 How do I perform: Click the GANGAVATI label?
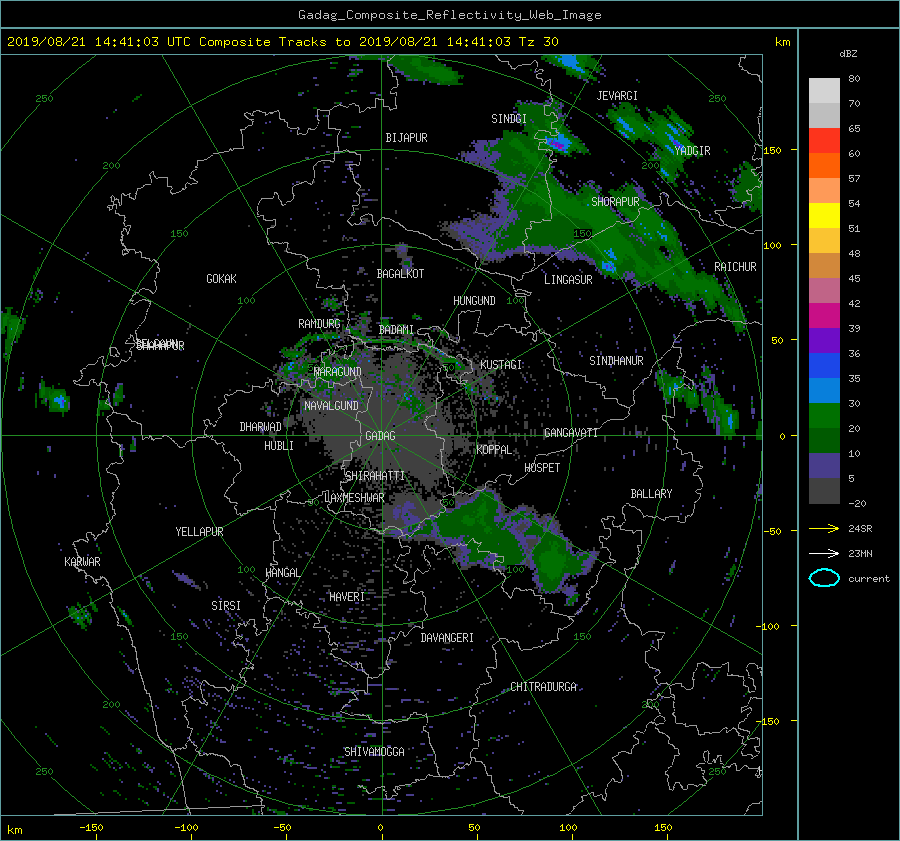[x=571, y=432]
